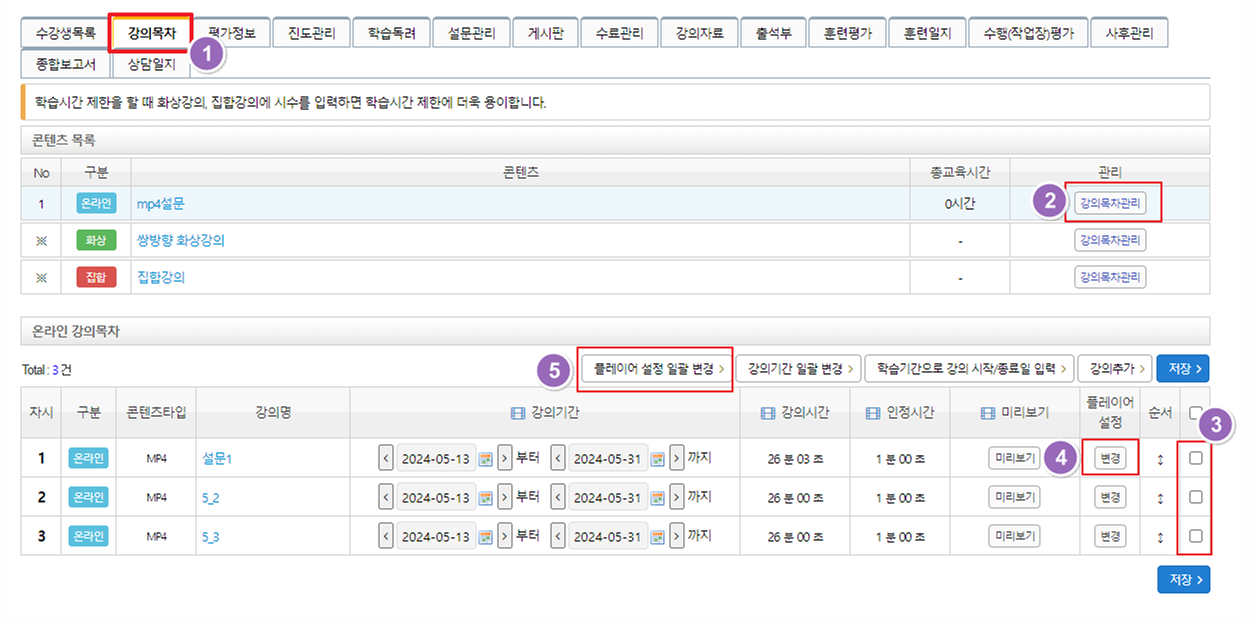Click the film icon in 미리보기 header
Screen dimensions: 1256x623
point(987,412)
